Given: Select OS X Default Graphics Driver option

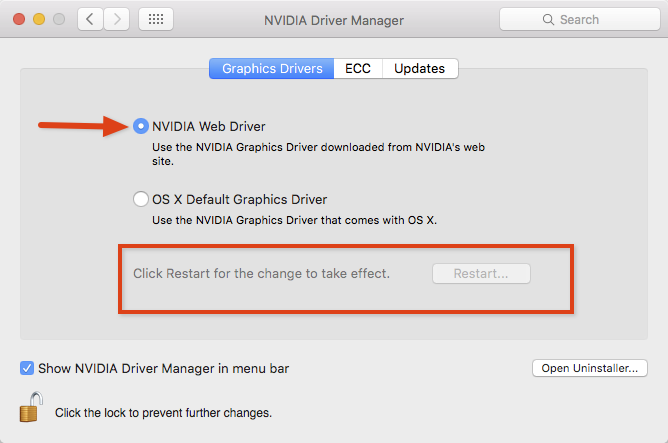Looking at the screenshot, I should [141, 199].
